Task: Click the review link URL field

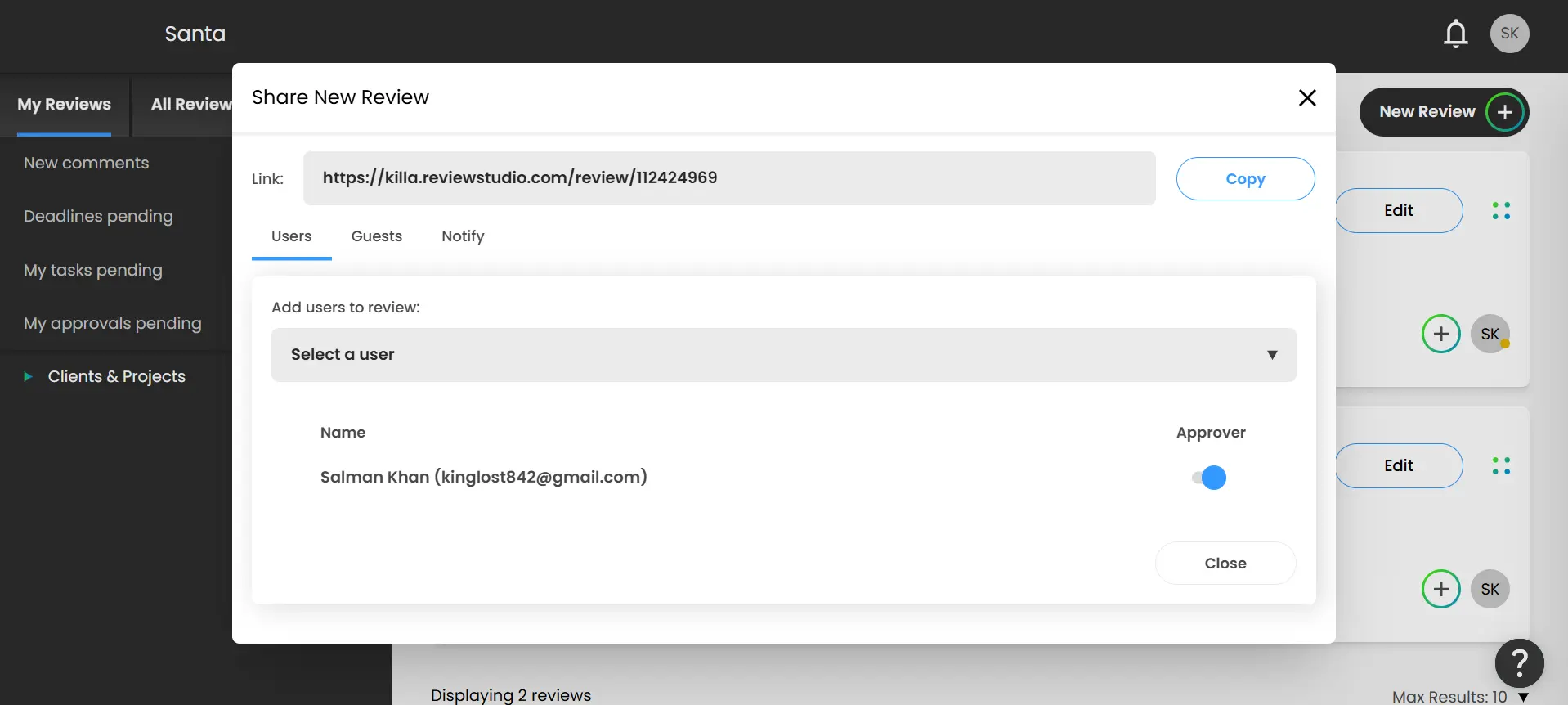Action: point(728,178)
